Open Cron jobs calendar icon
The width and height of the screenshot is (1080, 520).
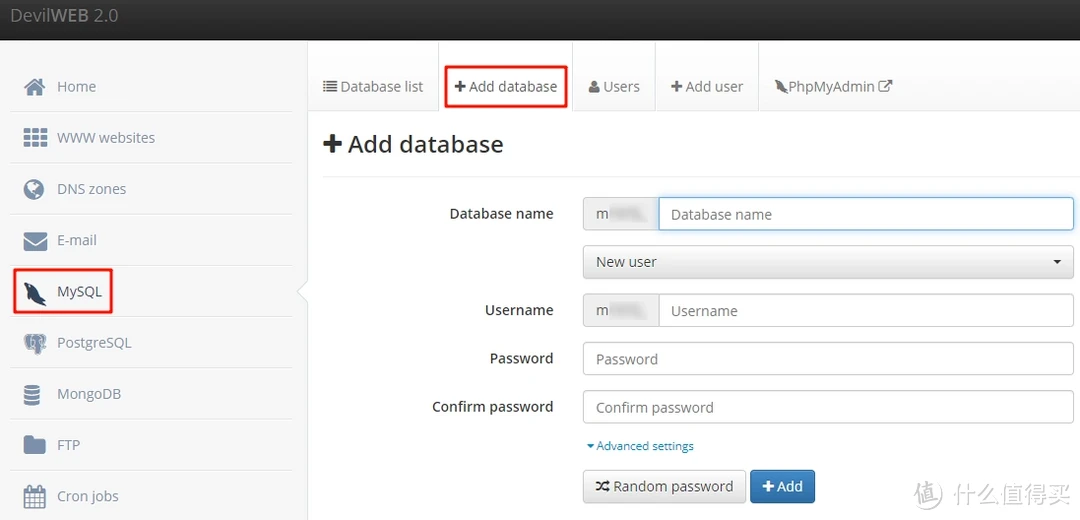click(35, 496)
